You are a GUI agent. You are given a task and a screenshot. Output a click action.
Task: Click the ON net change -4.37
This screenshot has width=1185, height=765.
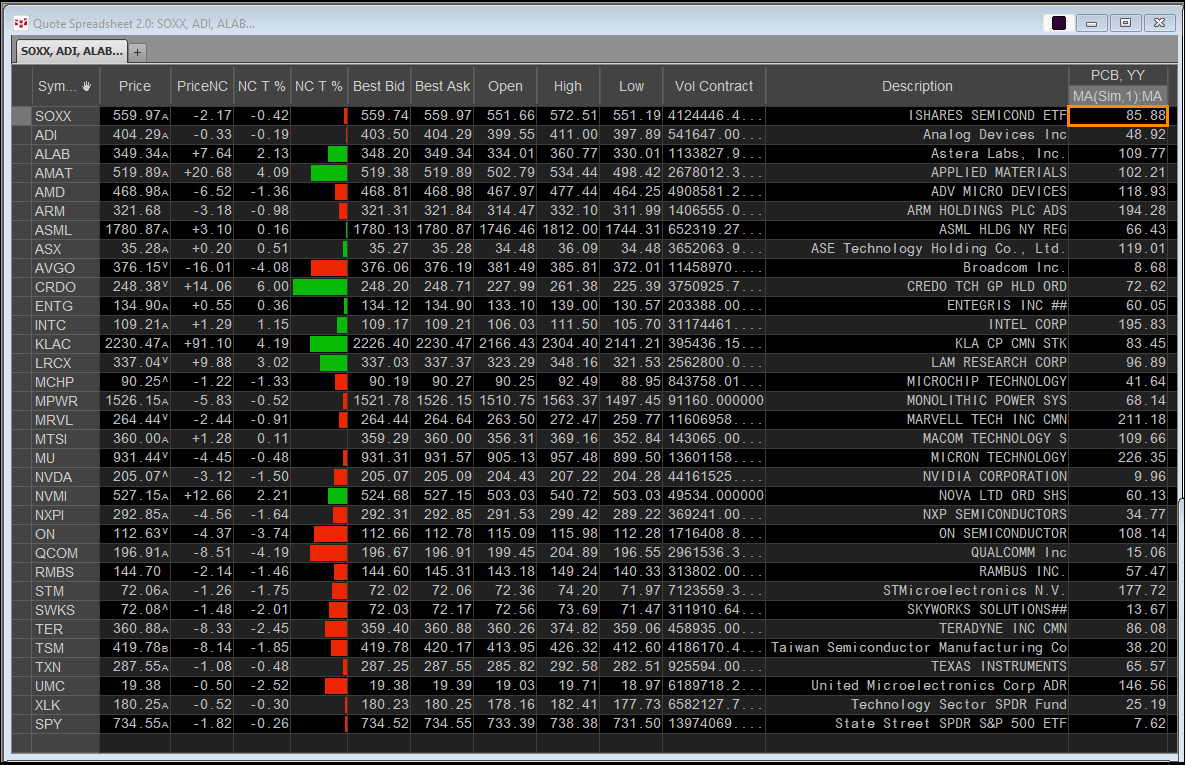(202, 534)
